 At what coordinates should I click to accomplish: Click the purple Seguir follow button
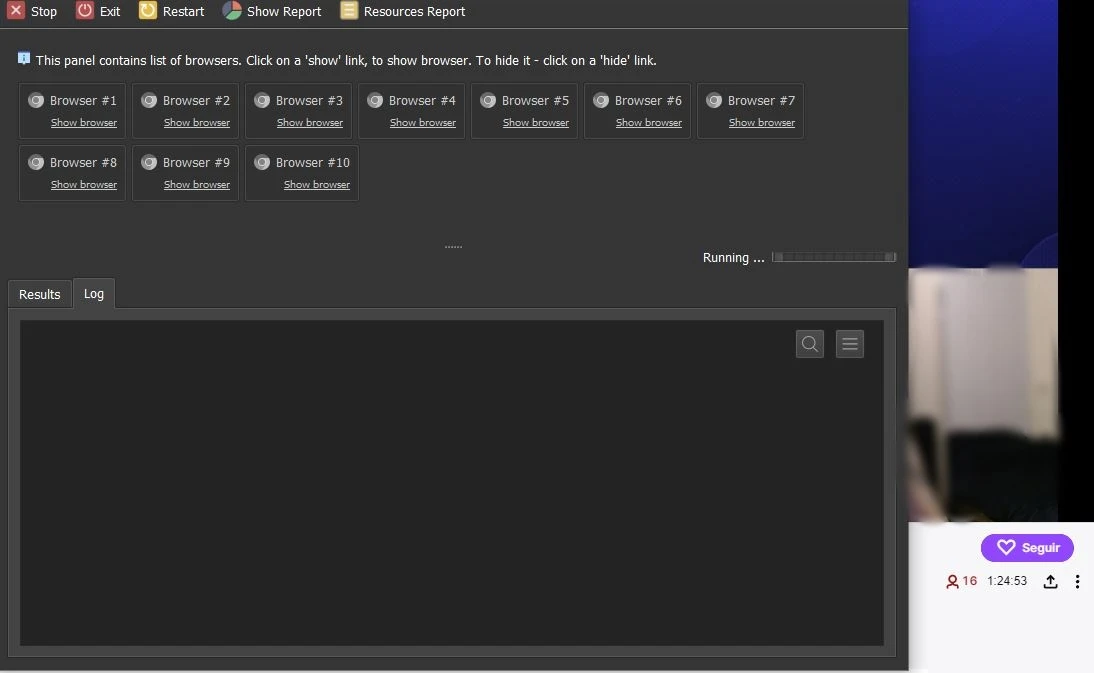click(x=1027, y=548)
